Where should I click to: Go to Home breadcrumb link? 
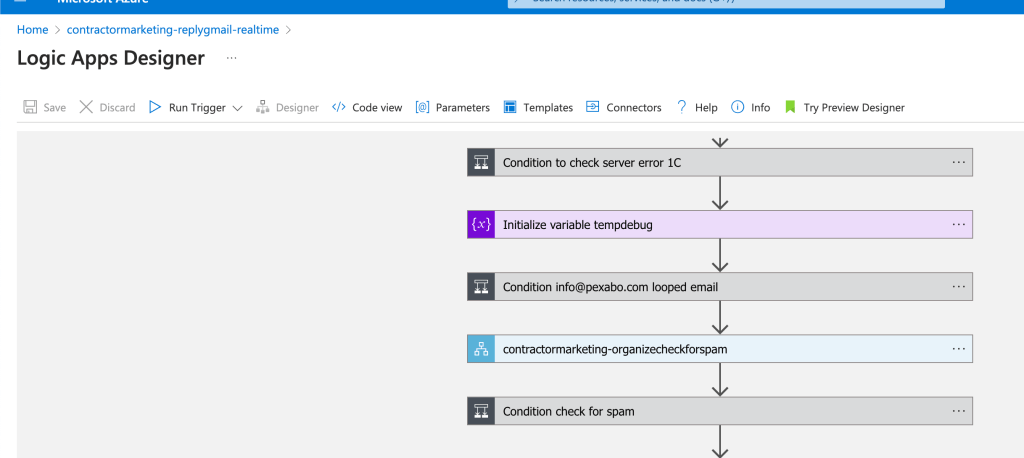tap(33, 29)
